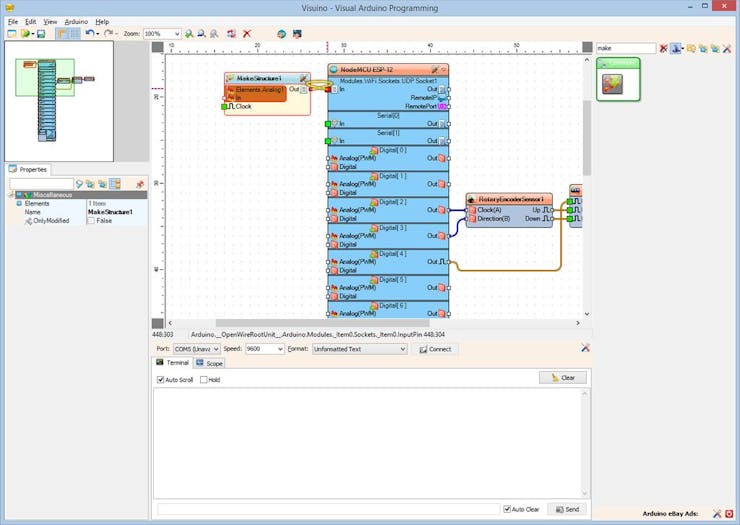The height and width of the screenshot is (525, 740).
Task: Click the New project toolbar icon
Action: click(11, 34)
